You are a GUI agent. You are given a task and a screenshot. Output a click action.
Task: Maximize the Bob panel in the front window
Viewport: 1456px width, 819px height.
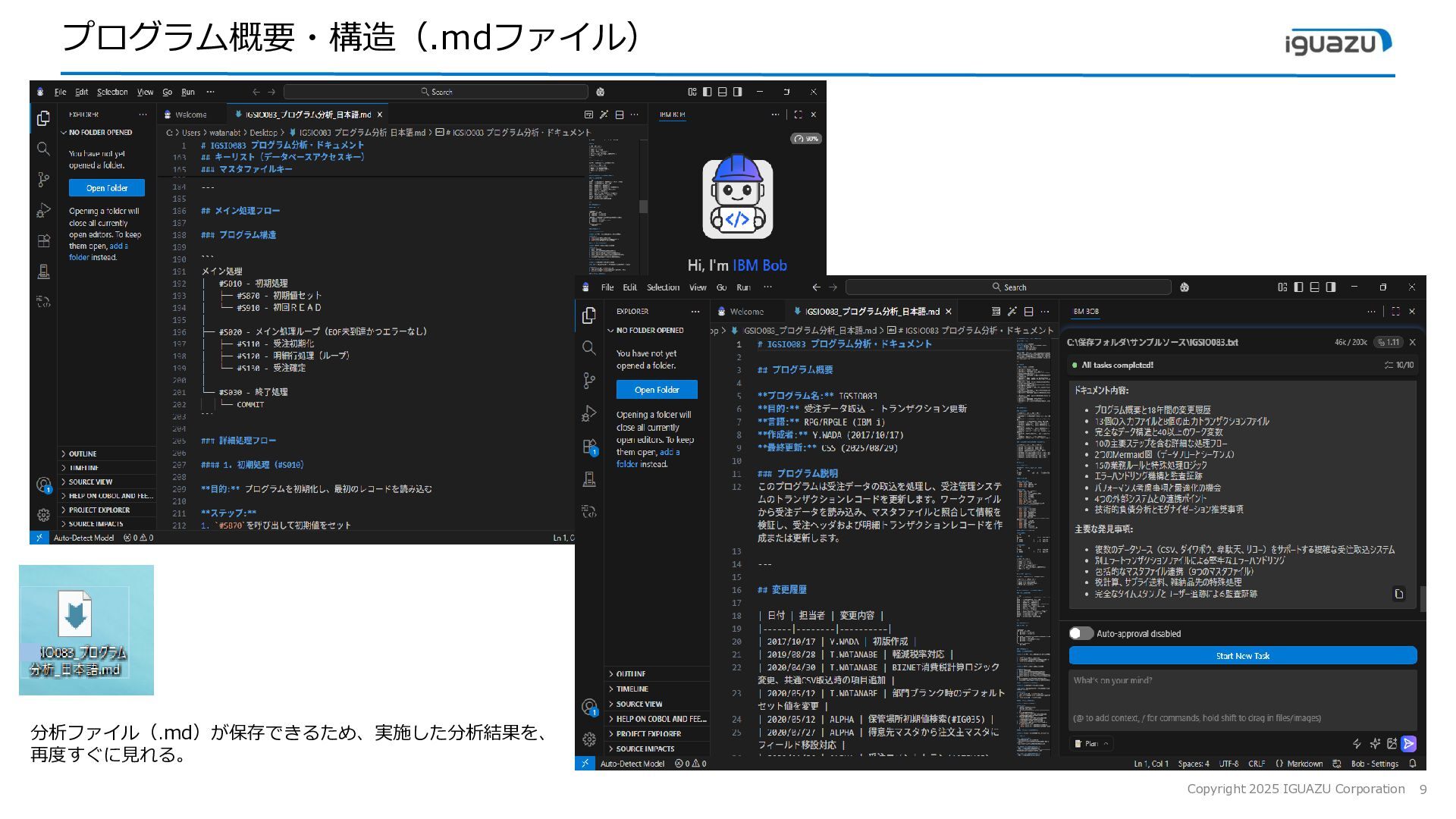pyautogui.click(x=1395, y=312)
